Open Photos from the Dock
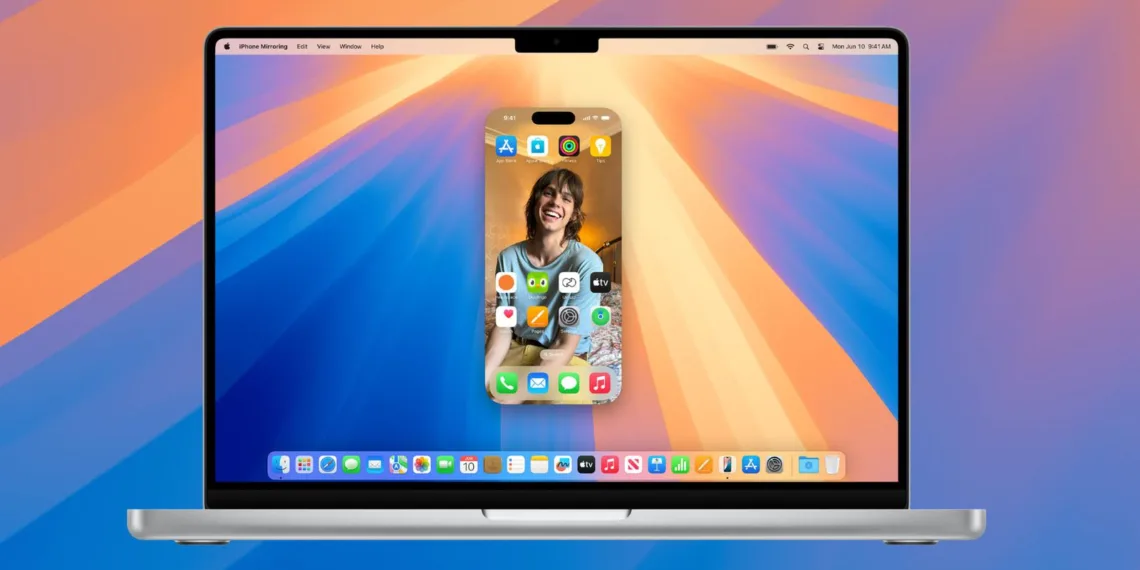Screen dimensions: 1140x570 click(x=422, y=465)
